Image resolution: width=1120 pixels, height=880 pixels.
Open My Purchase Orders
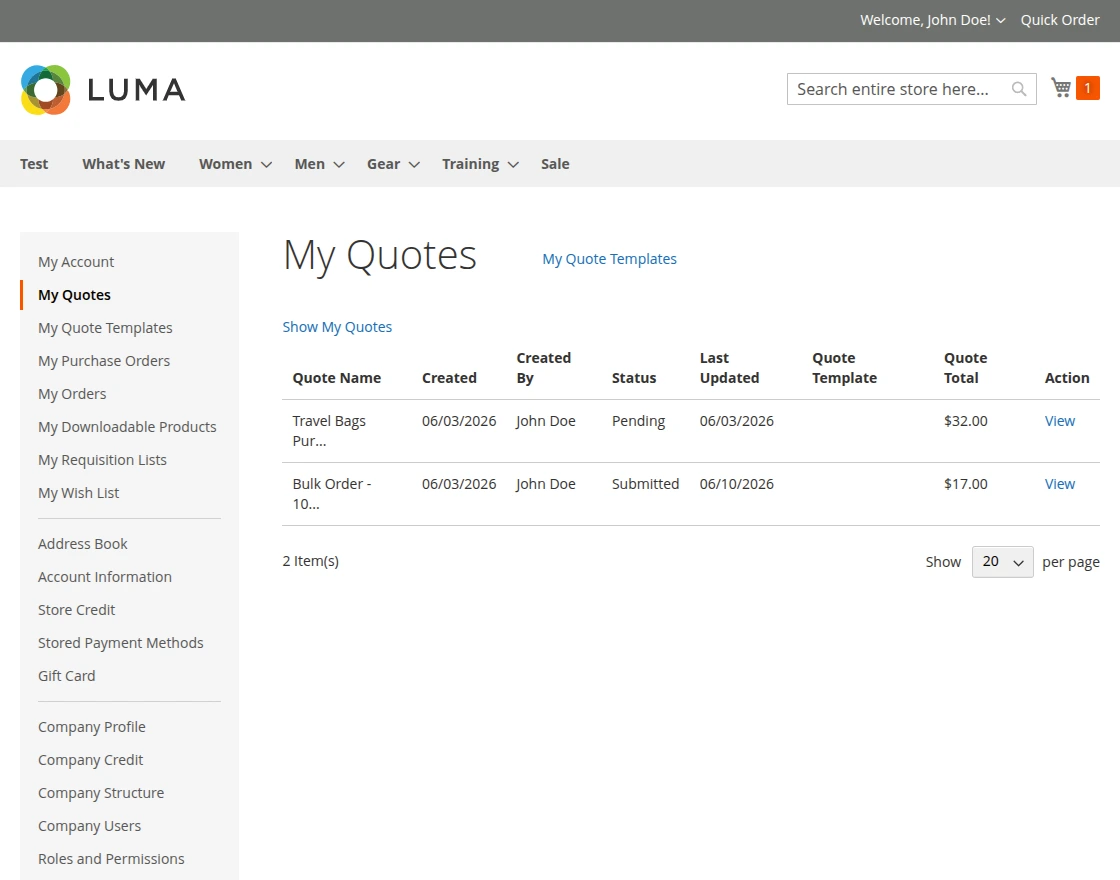[104, 361]
